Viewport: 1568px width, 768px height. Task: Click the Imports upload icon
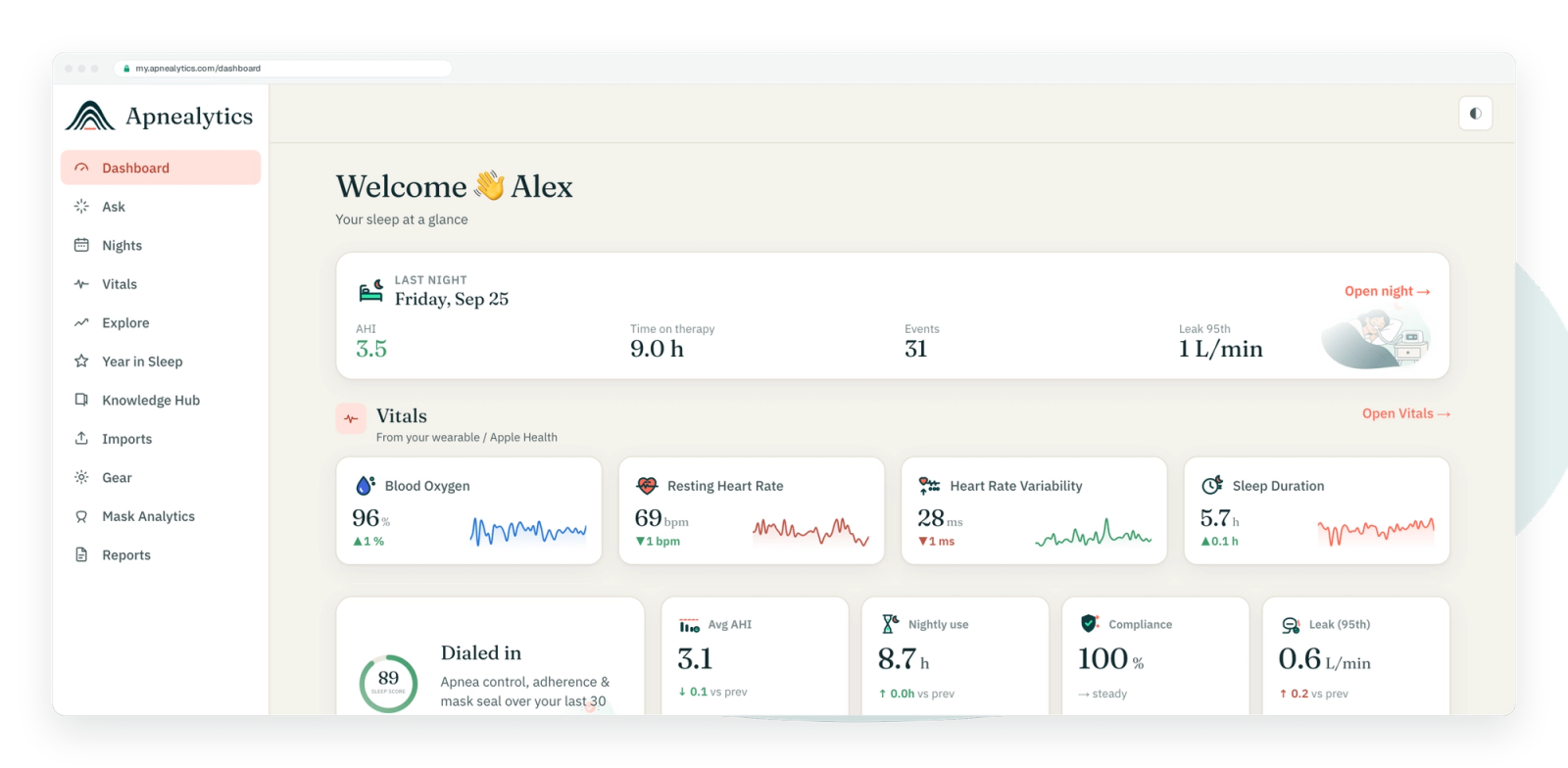pyautogui.click(x=81, y=439)
